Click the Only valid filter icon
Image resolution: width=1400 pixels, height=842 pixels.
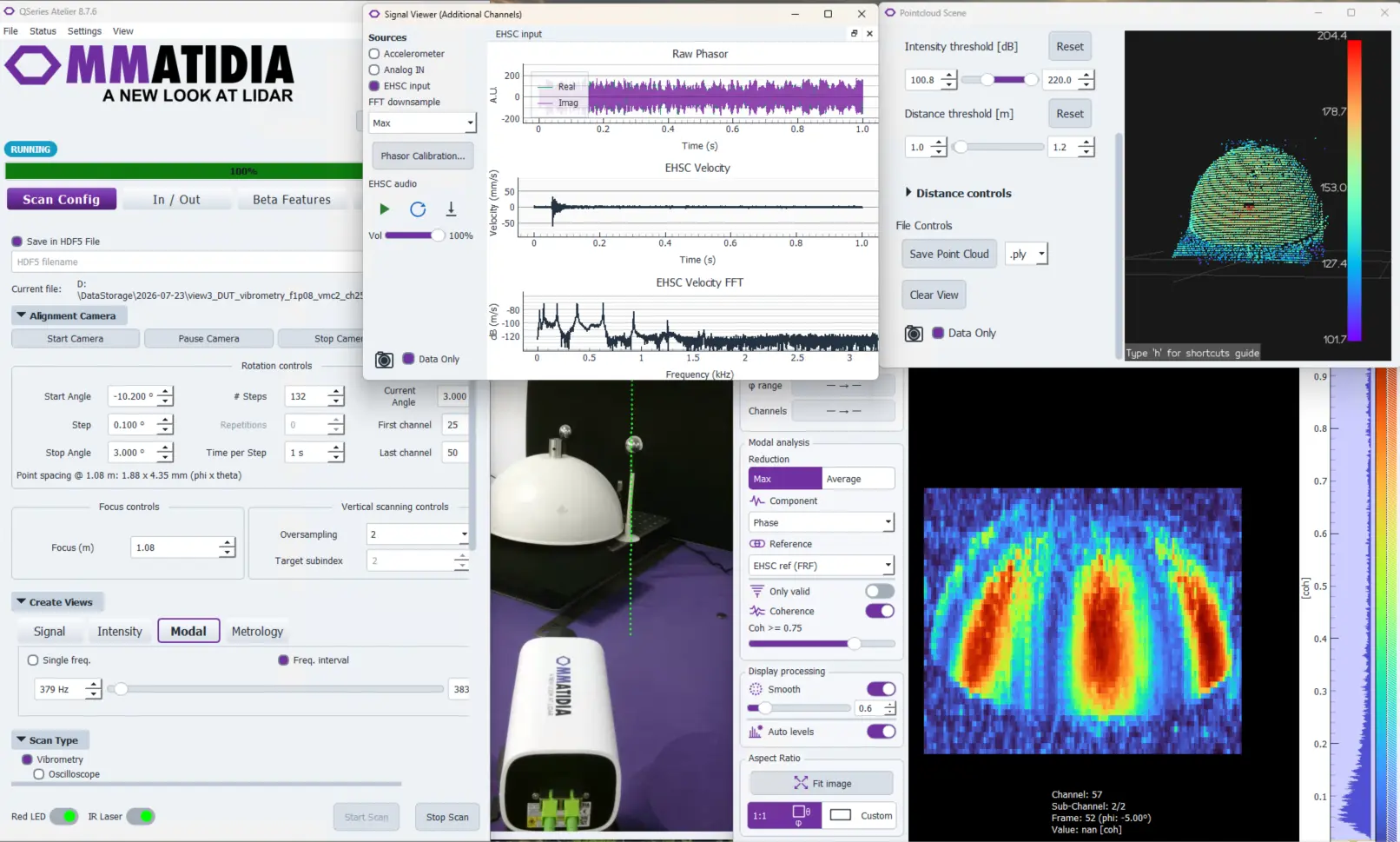click(756, 591)
